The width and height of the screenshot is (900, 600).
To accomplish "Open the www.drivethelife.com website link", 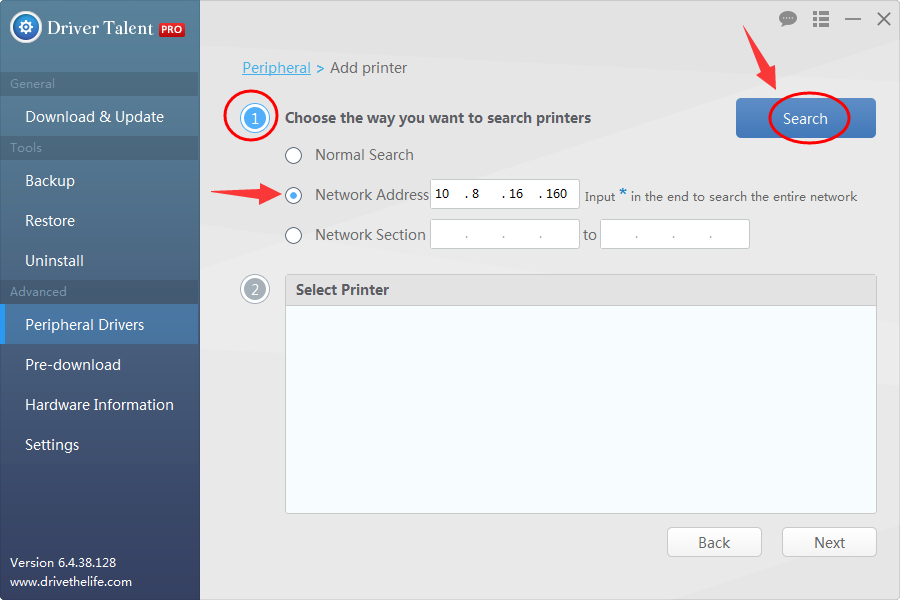I will 71,582.
